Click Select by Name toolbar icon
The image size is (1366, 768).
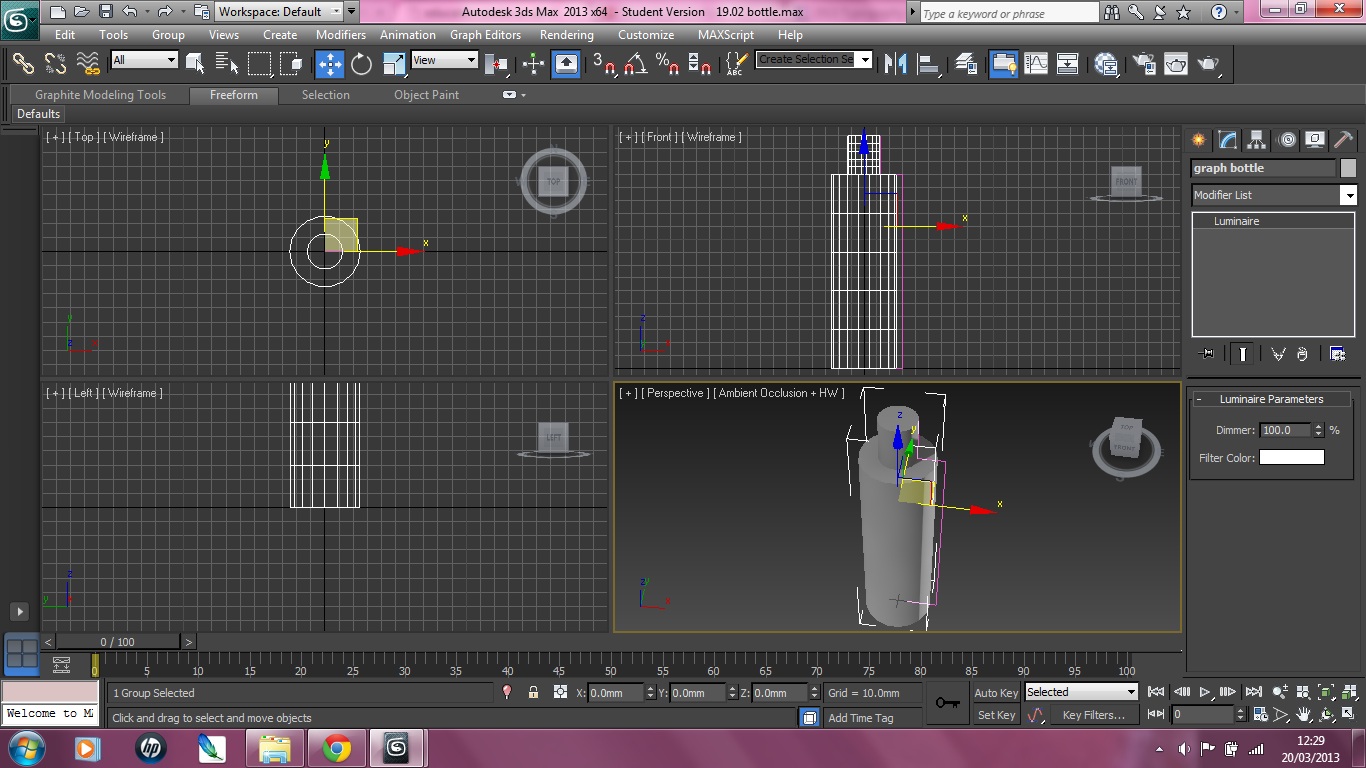226,63
